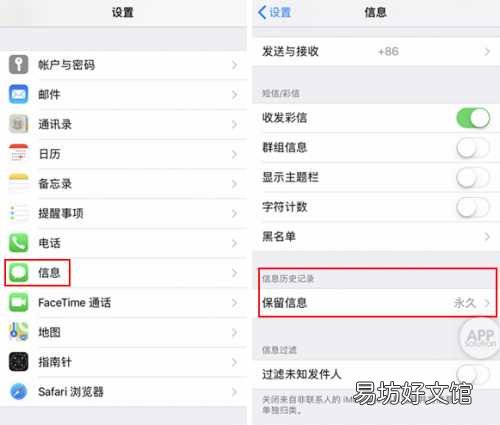500x425 pixels.
Task: Open 保留信息 set to 永久
Action: tap(376, 303)
